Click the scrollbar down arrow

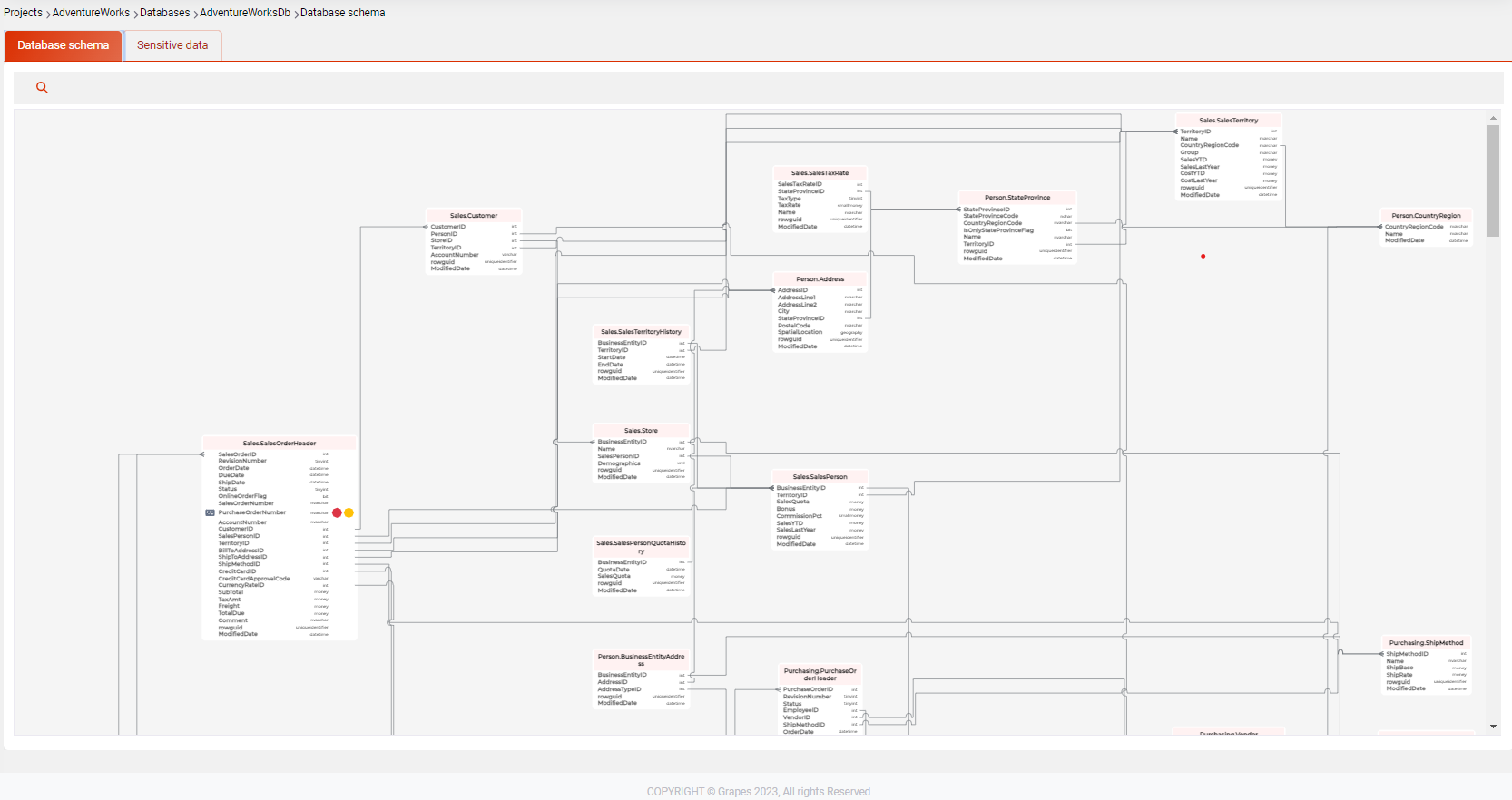pyautogui.click(x=1493, y=727)
